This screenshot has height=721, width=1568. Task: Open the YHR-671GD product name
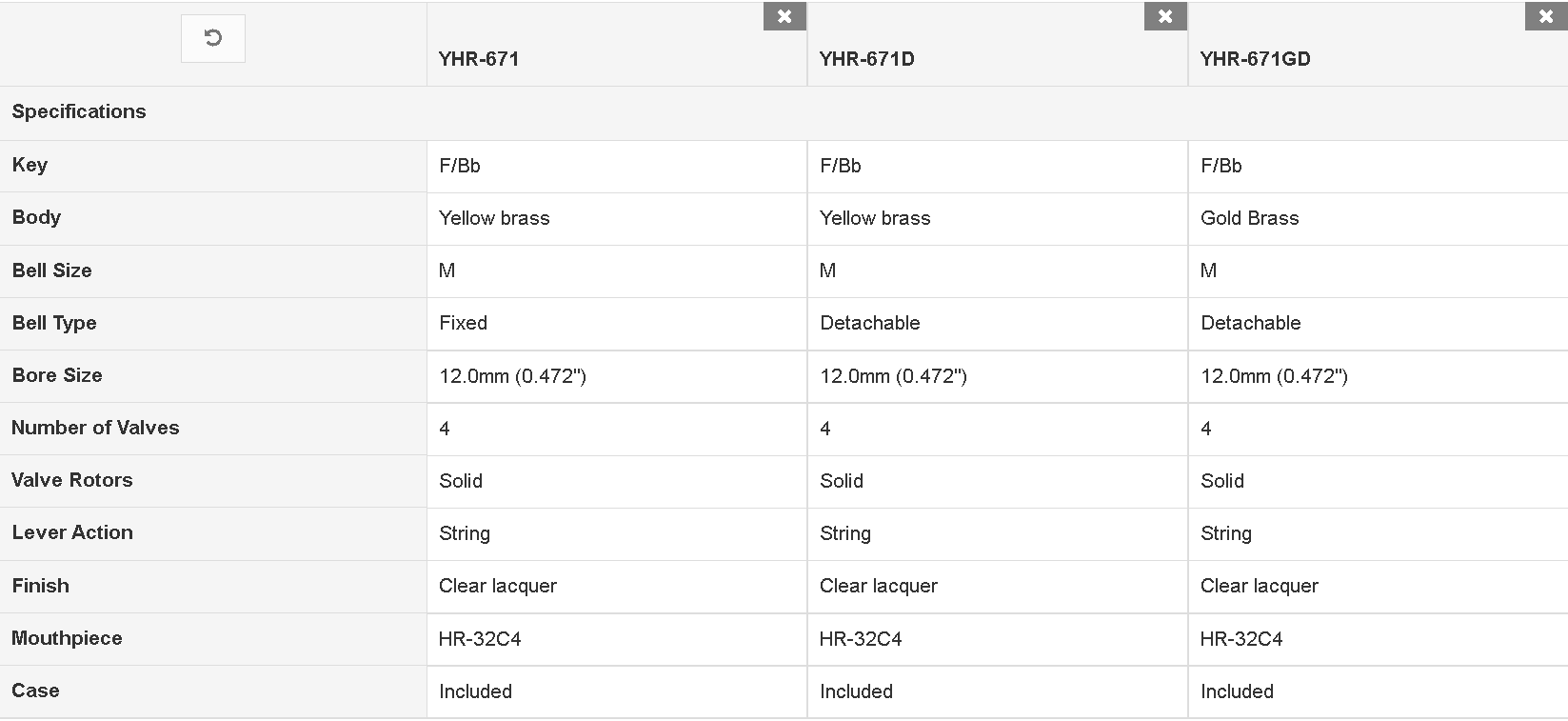click(1255, 59)
